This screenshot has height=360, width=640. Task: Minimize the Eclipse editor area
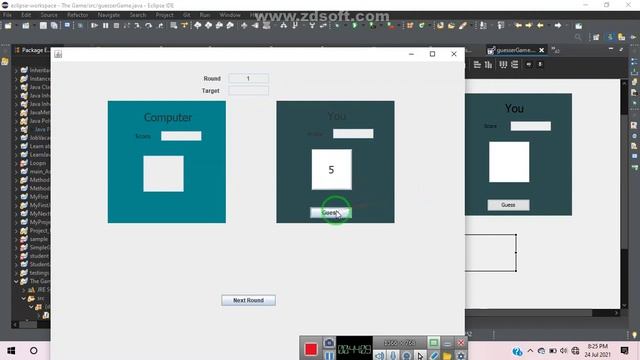point(611,49)
